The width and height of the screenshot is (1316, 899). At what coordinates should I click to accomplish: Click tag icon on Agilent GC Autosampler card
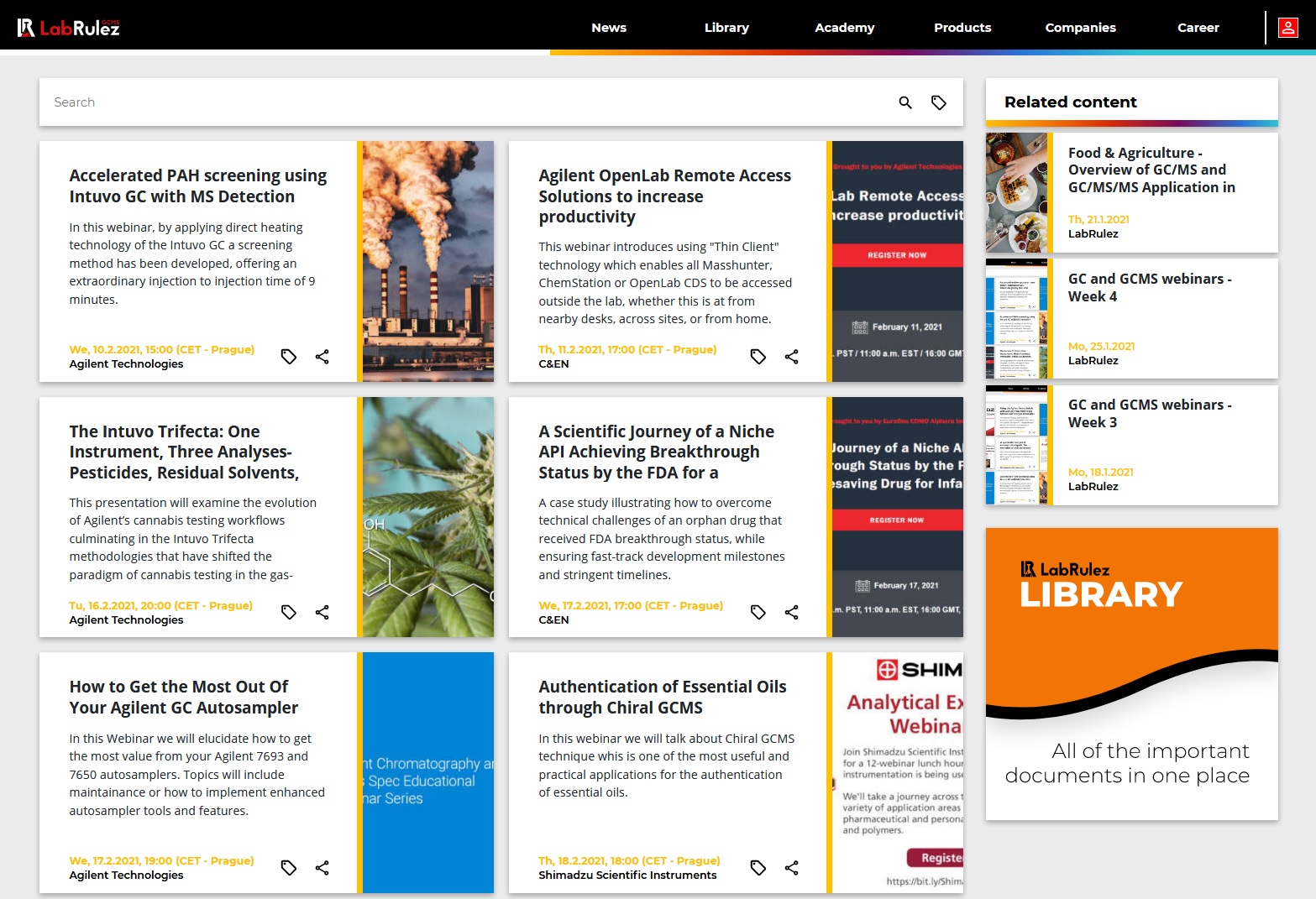coord(289,868)
